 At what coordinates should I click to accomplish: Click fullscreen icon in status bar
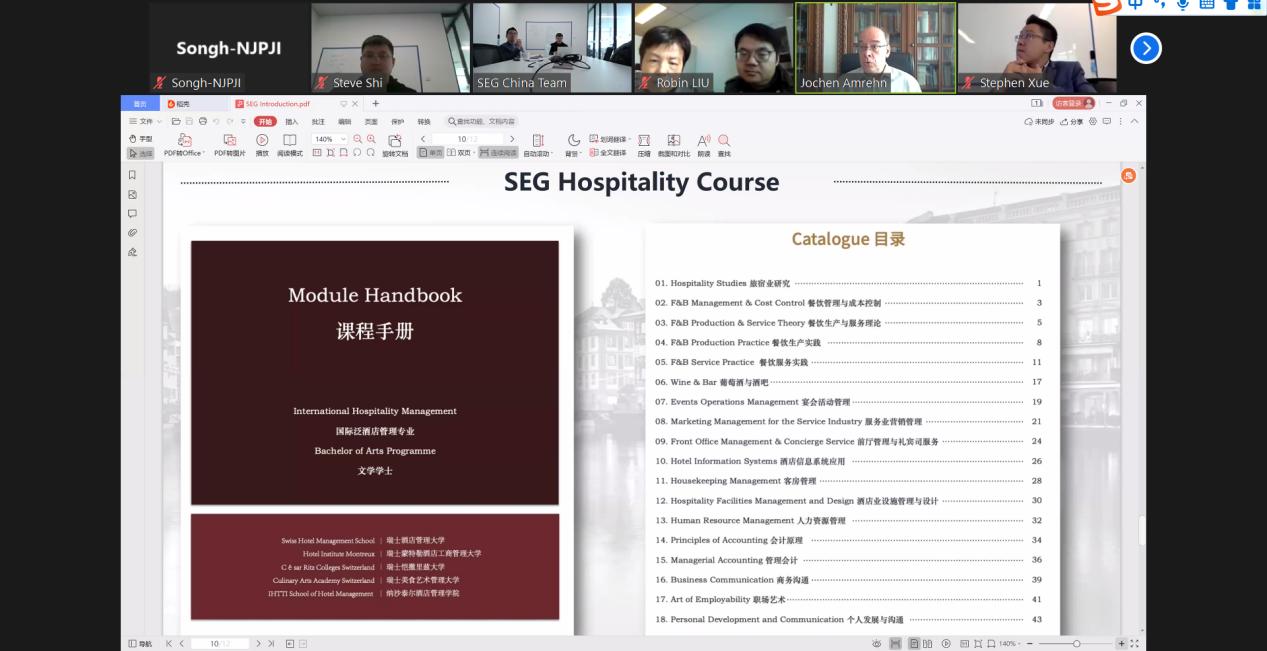(x=1134, y=643)
